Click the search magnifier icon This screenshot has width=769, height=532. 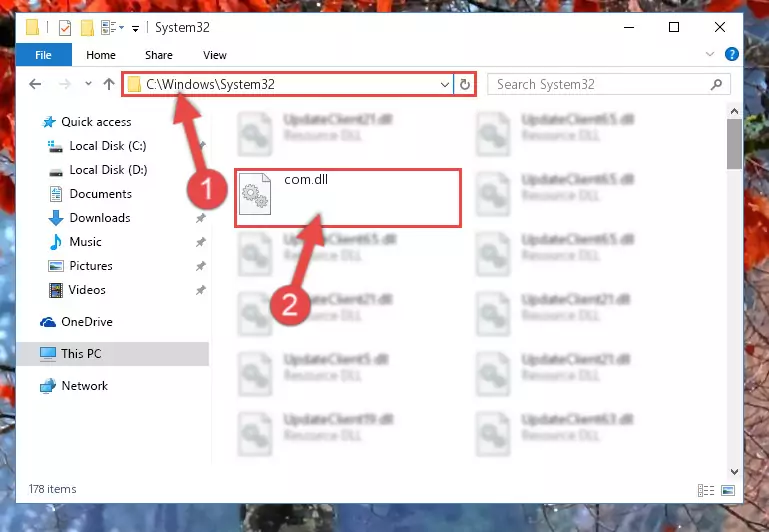tap(716, 84)
